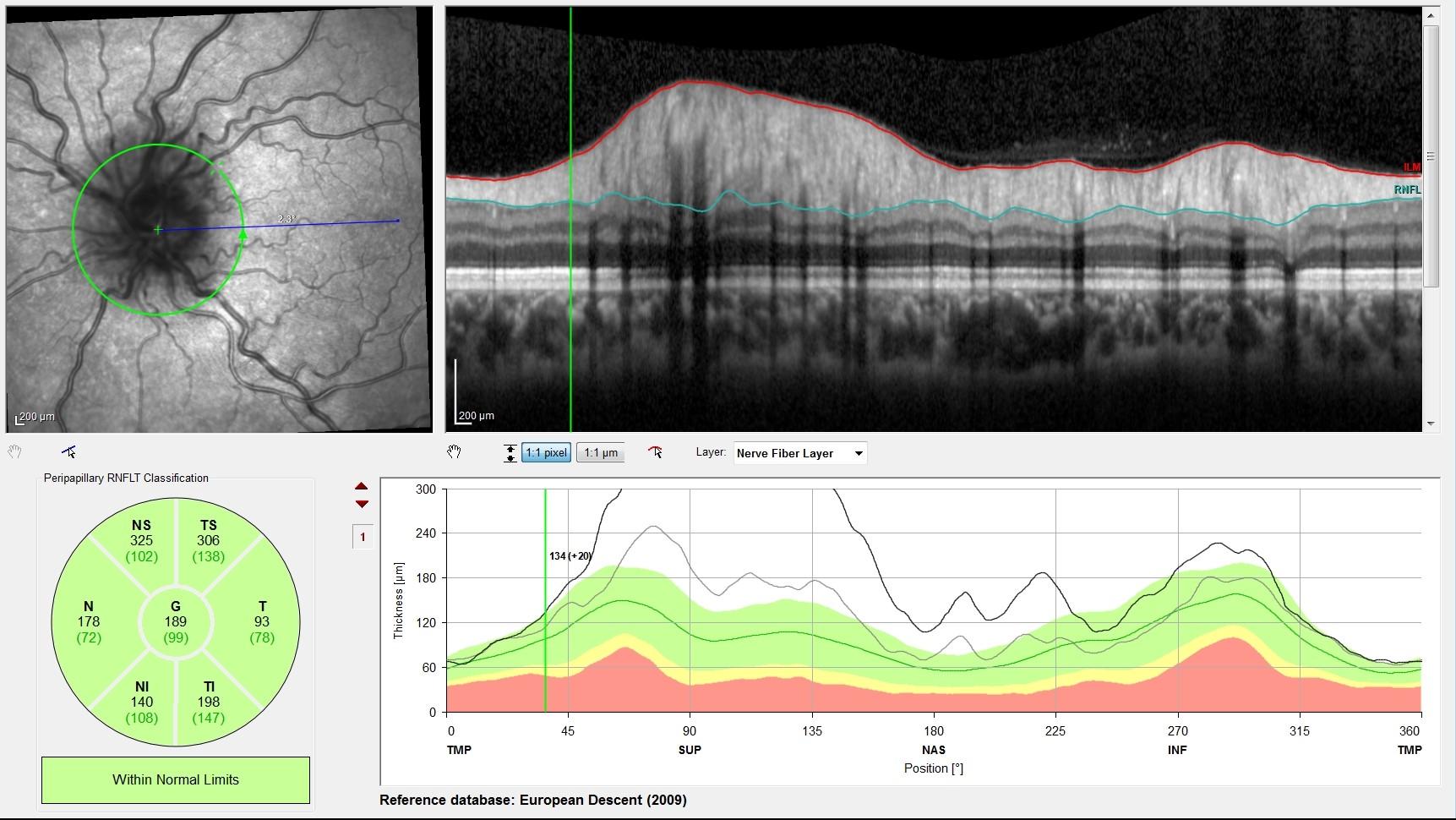
Task: Click scroll-down arrow of OCT scan scrollbar
Action: point(1431,424)
